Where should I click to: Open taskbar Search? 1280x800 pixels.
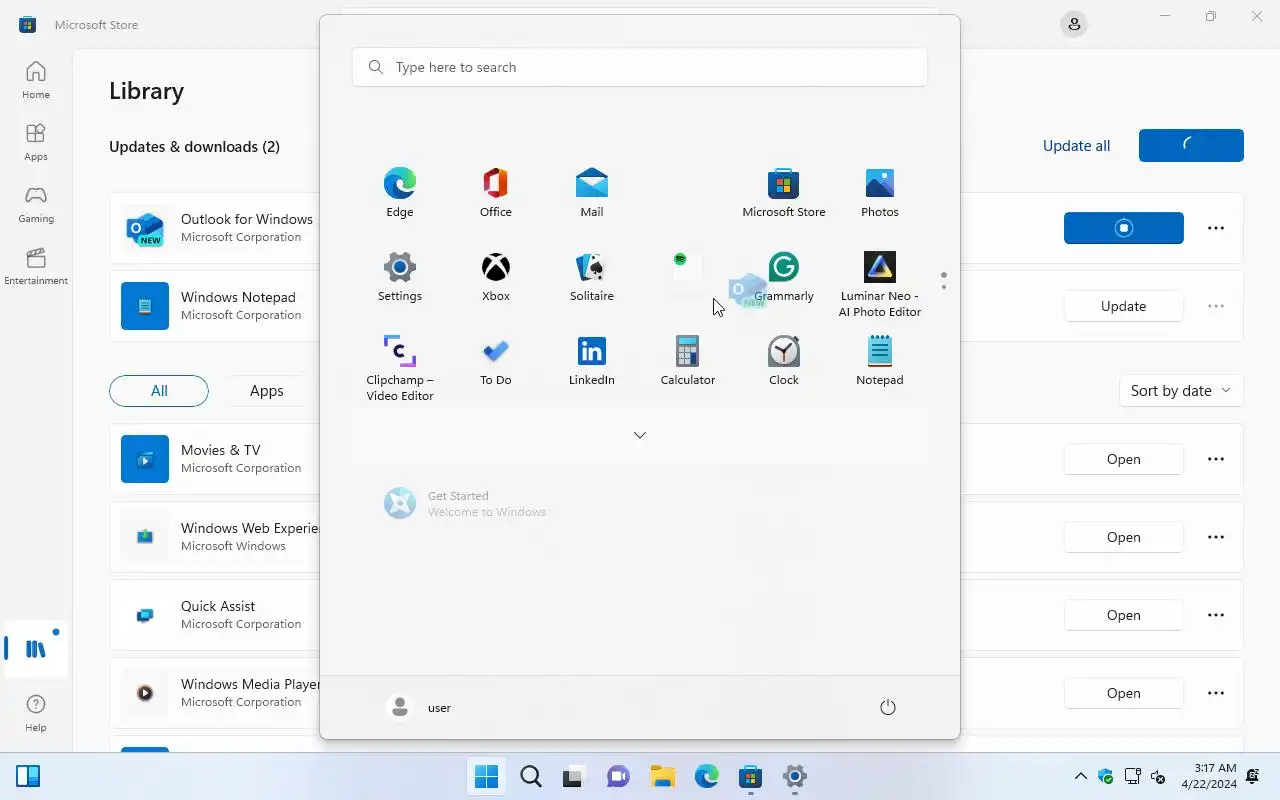(x=531, y=776)
